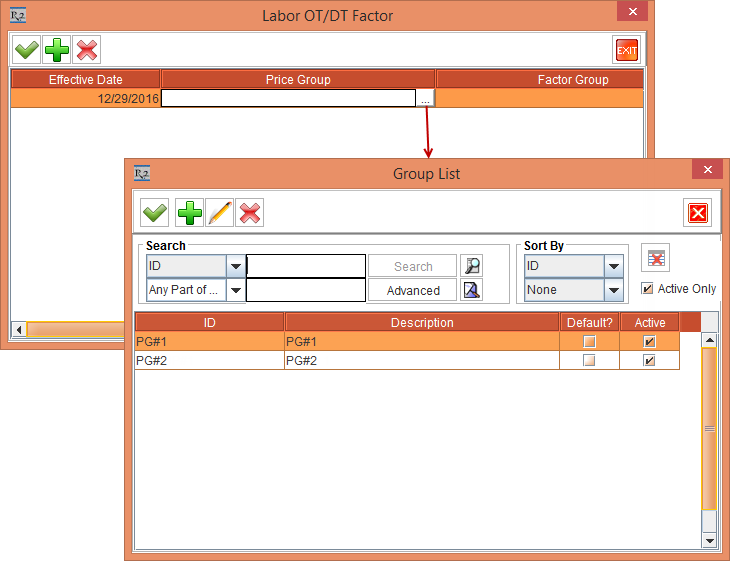Click the Description column header
The image size is (730, 561).
422,322
